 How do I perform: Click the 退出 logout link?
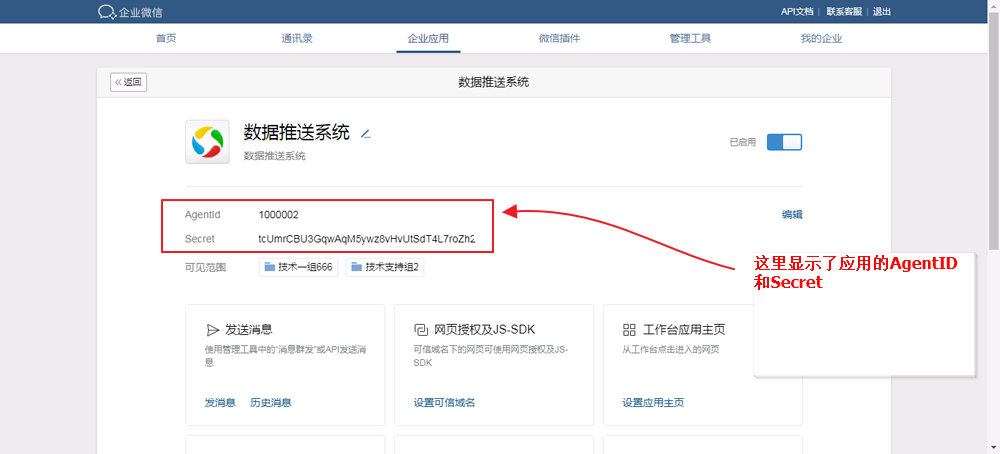[x=881, y=12]
